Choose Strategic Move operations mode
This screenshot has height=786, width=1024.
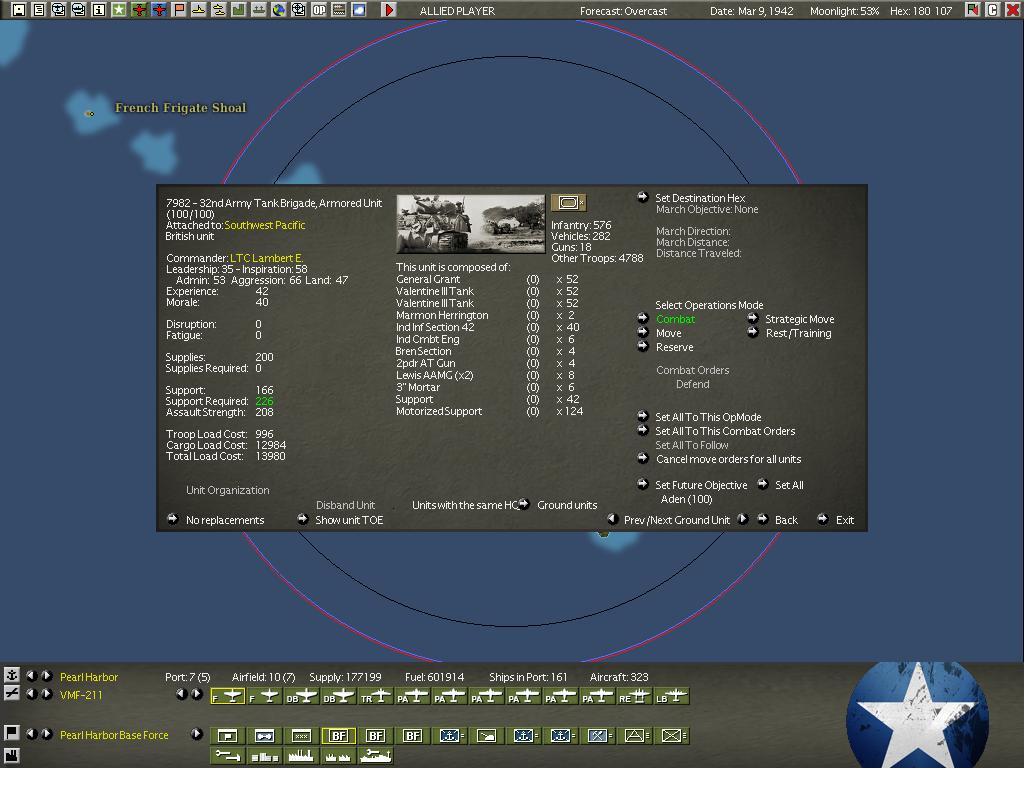799,319
